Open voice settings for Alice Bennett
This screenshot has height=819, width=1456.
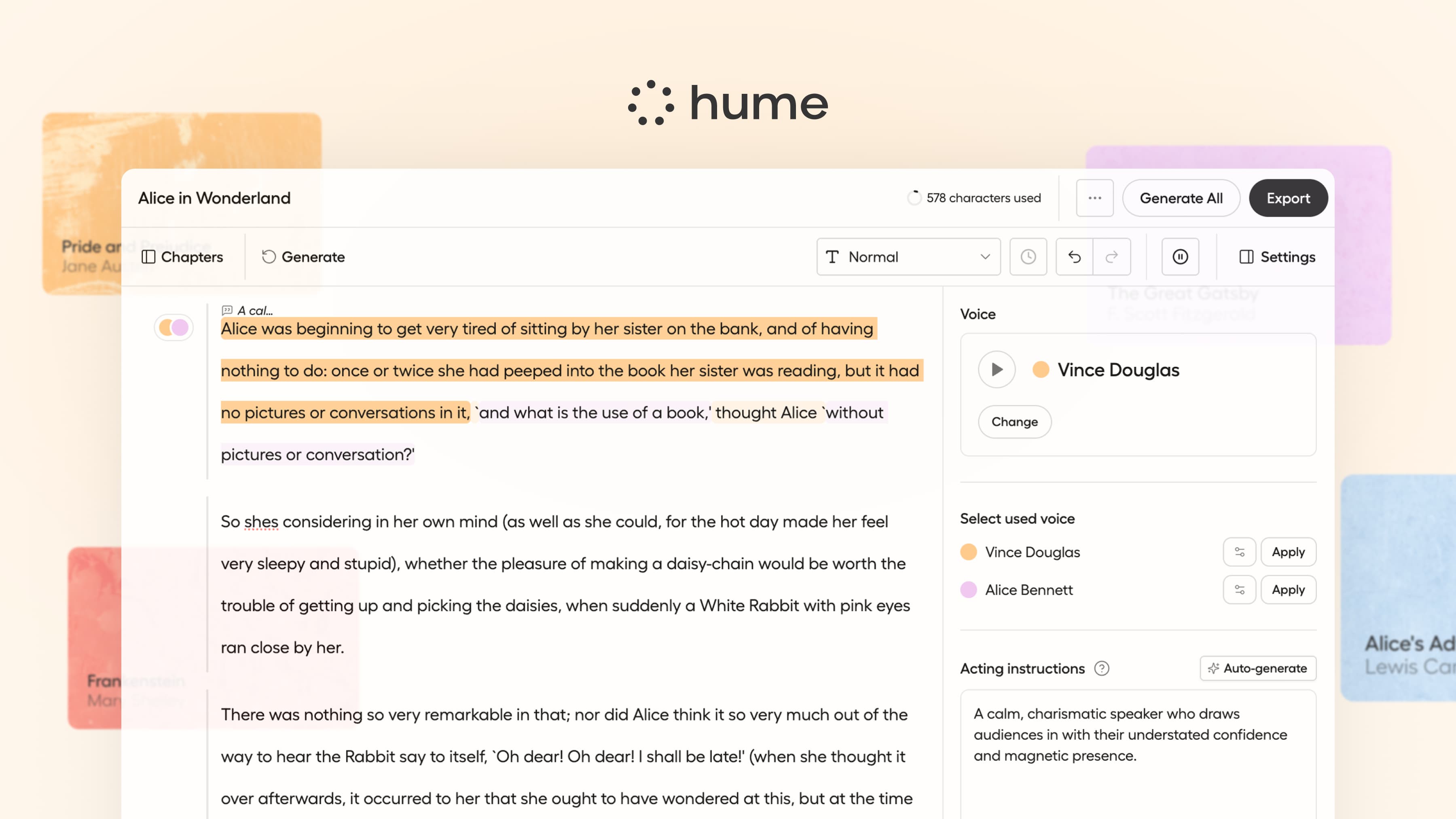pyautogui.click(x=1239, y=590)
